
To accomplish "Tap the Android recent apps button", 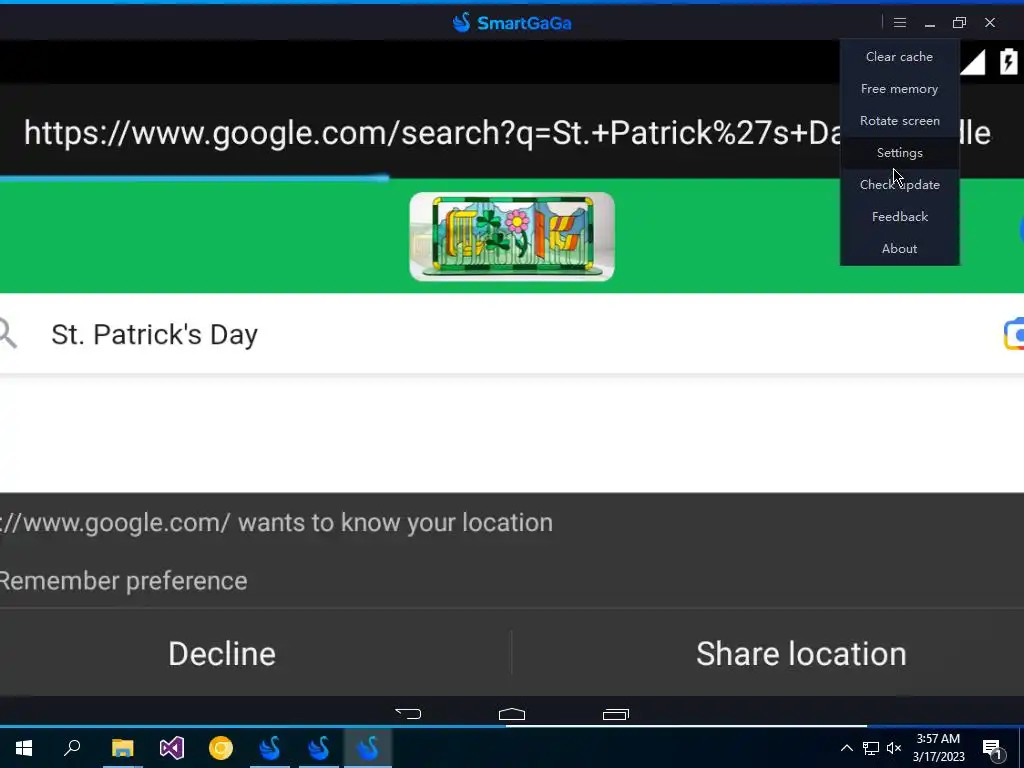I will click(616, 714).
